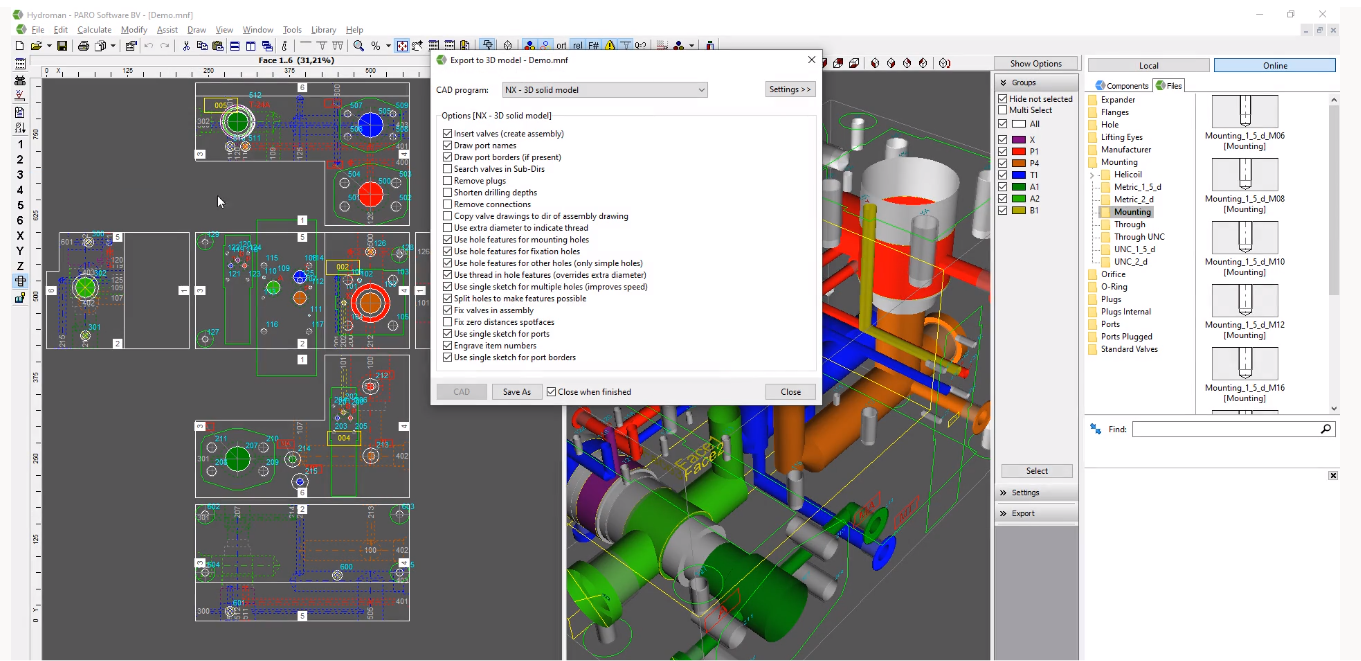The width and height of the screenshot is (1361, 661).
Task: Open the CAD program dropdown
Action: 703,89
